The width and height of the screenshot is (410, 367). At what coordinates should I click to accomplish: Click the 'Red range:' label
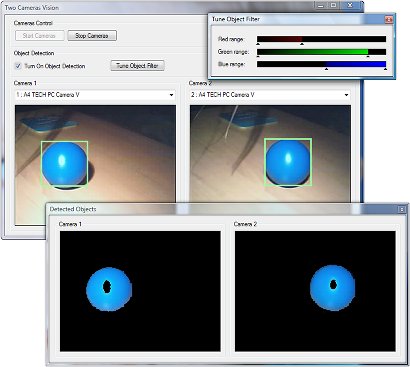tap(231, 39)
